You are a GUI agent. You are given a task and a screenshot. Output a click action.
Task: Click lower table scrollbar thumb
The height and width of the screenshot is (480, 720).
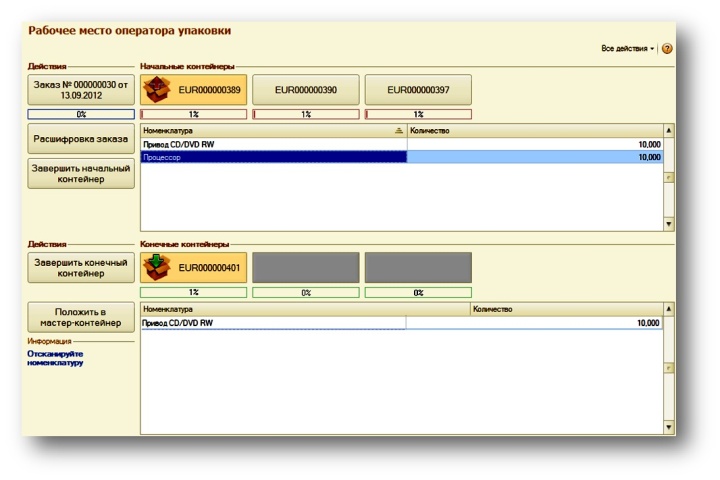[669, 368]
